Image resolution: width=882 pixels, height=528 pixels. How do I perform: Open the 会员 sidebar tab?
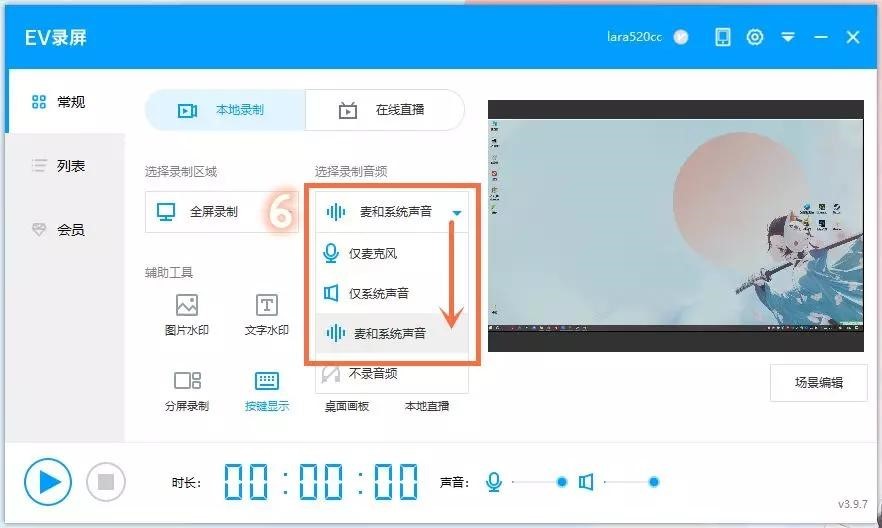tap(65, 229)
